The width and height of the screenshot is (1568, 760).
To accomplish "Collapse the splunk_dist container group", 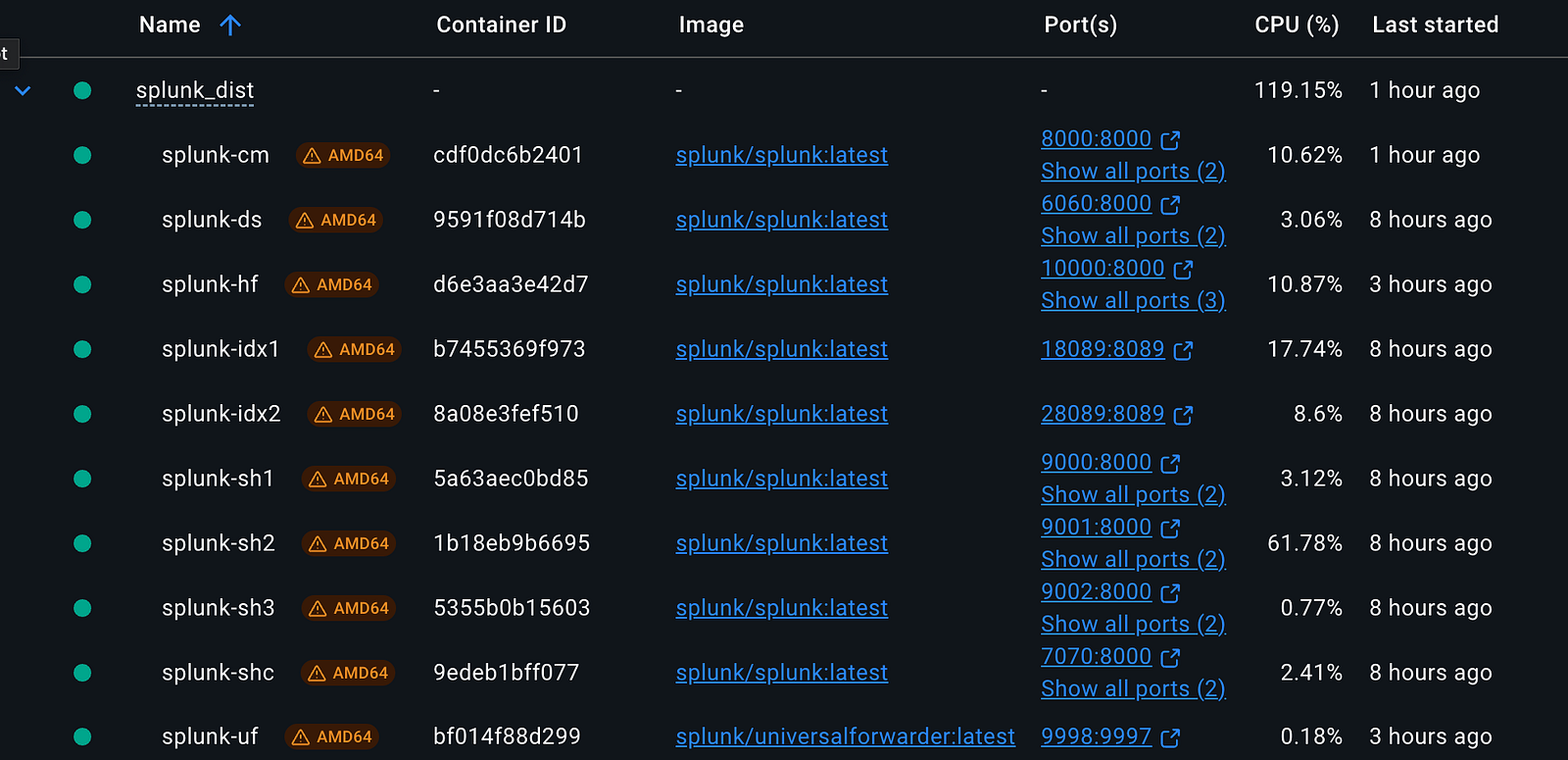I will pos(23,90).
